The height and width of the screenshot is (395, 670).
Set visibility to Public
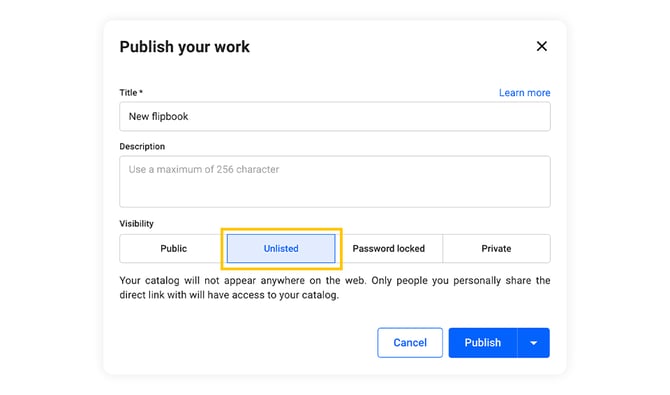point(173,248)
